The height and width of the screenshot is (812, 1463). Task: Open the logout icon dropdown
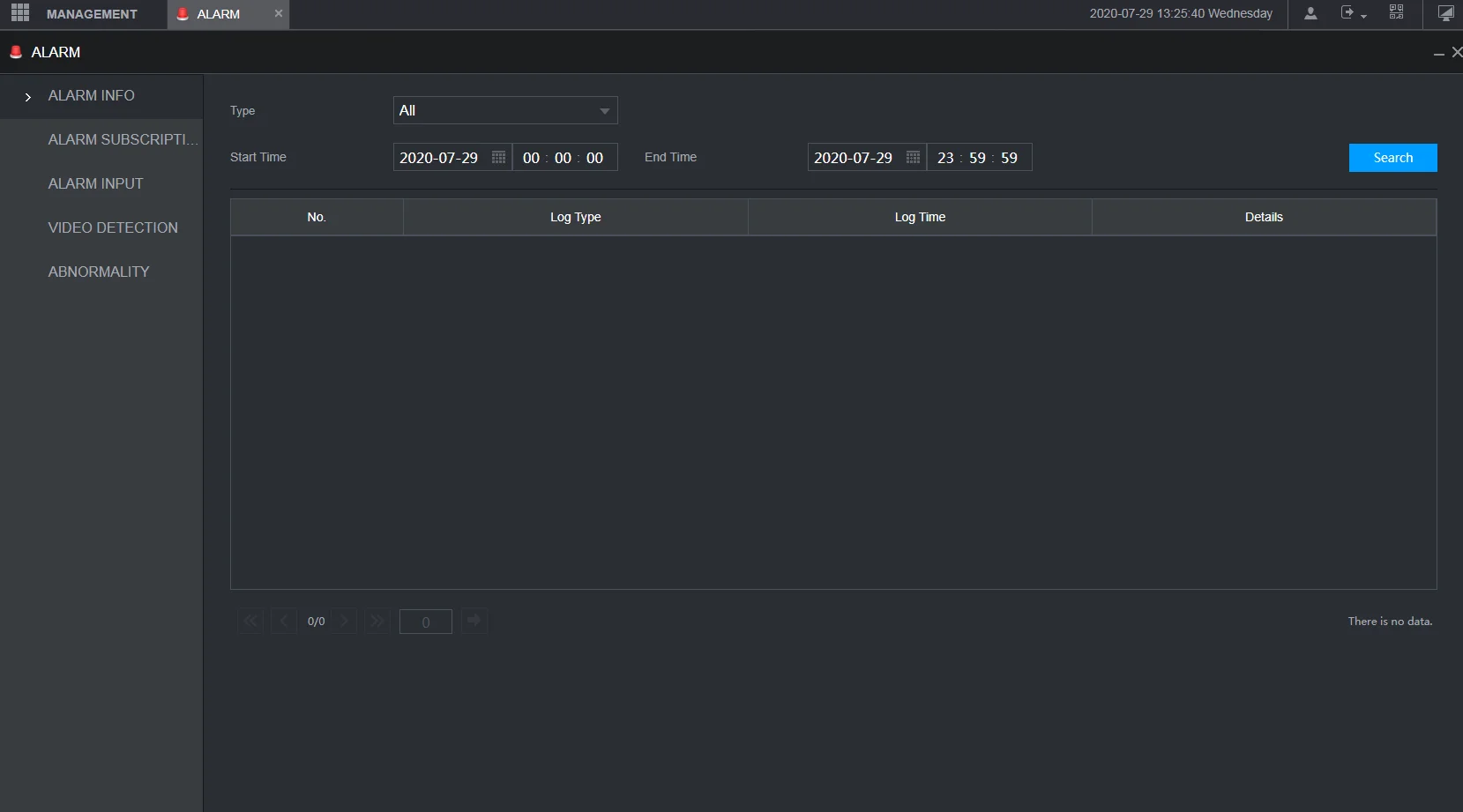pos(1353,13)
